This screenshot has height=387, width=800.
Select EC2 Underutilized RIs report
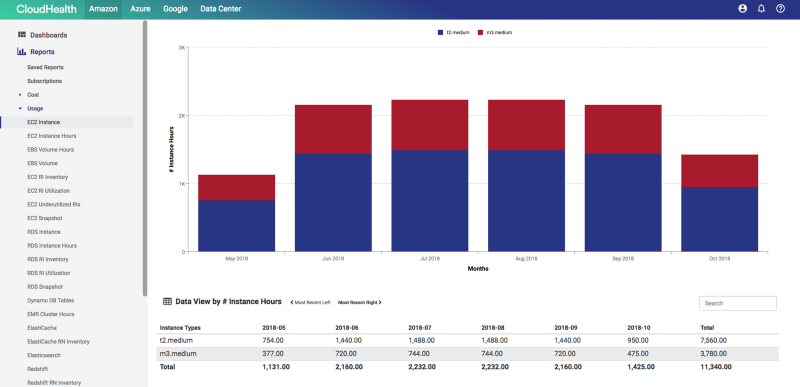click(54, 204)
